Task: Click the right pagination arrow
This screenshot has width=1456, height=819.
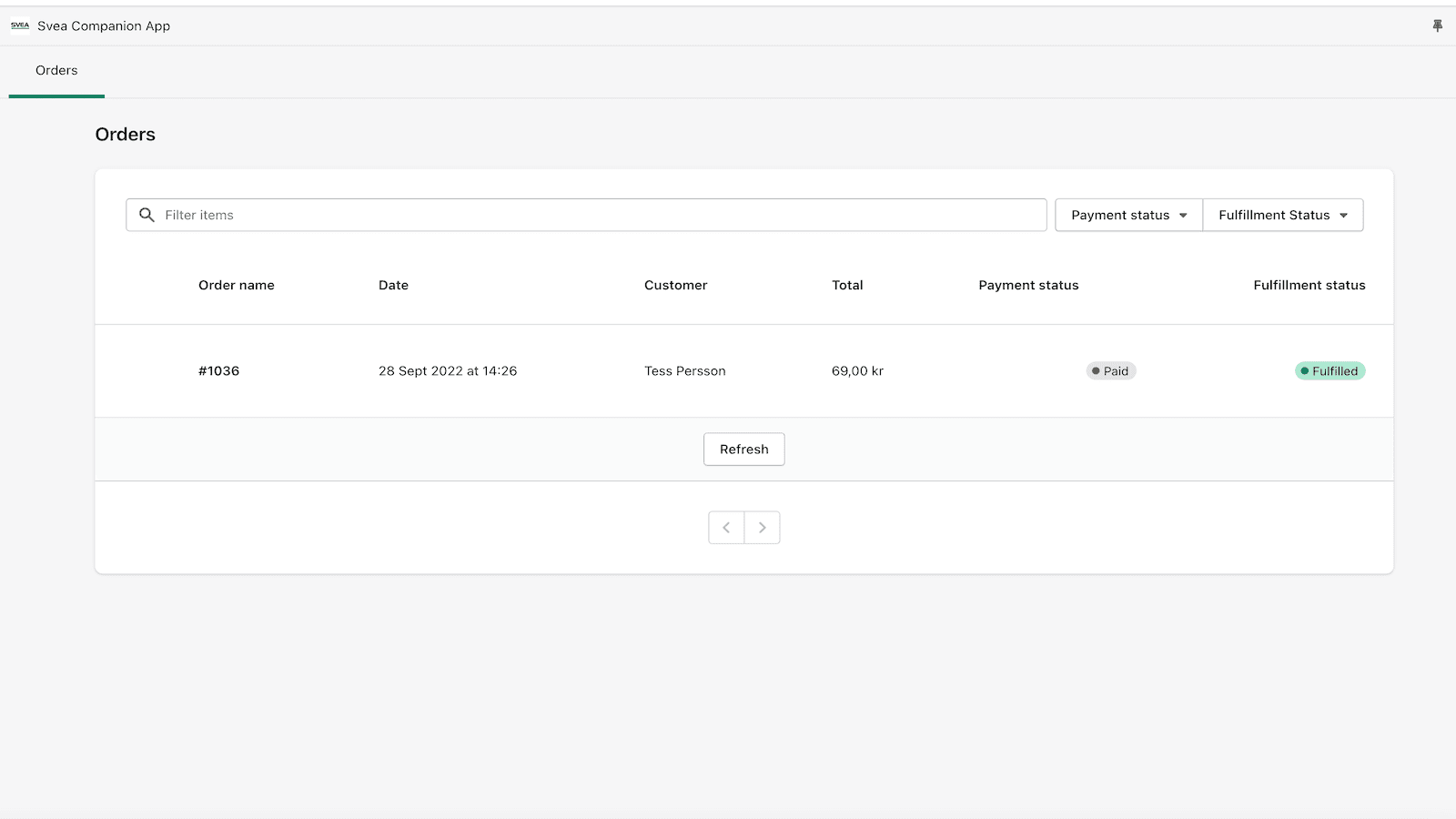Action: [x=763, y=527]
